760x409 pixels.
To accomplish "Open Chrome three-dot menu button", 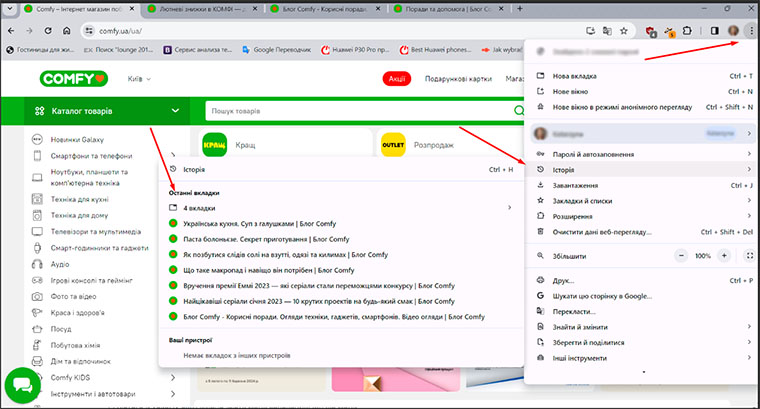I will (x=751, y=31).
